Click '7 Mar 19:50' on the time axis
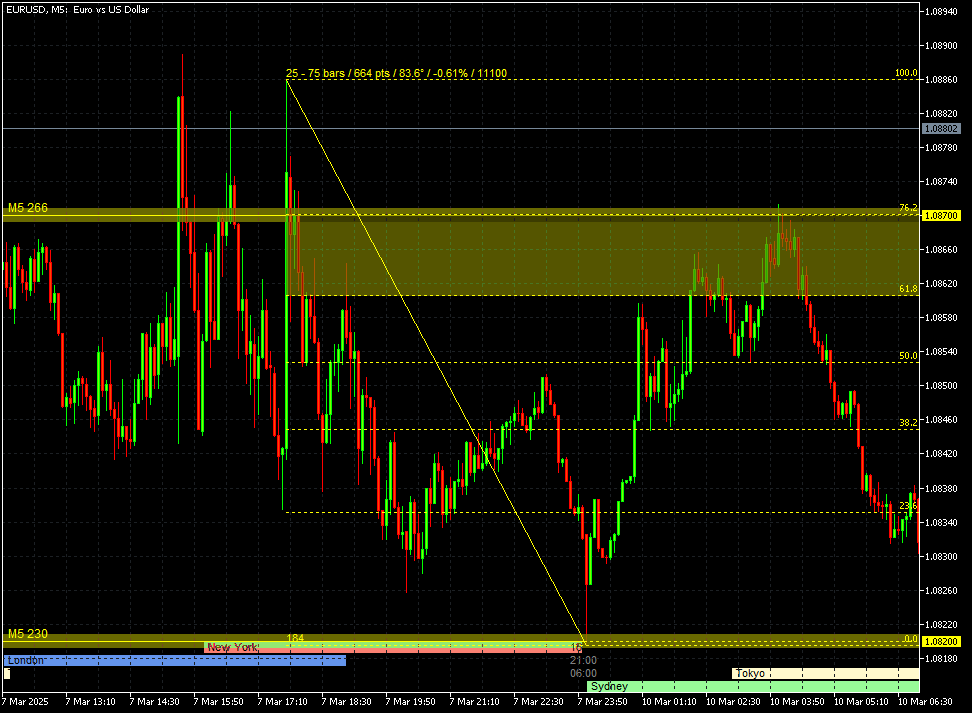 click(410, 702)
